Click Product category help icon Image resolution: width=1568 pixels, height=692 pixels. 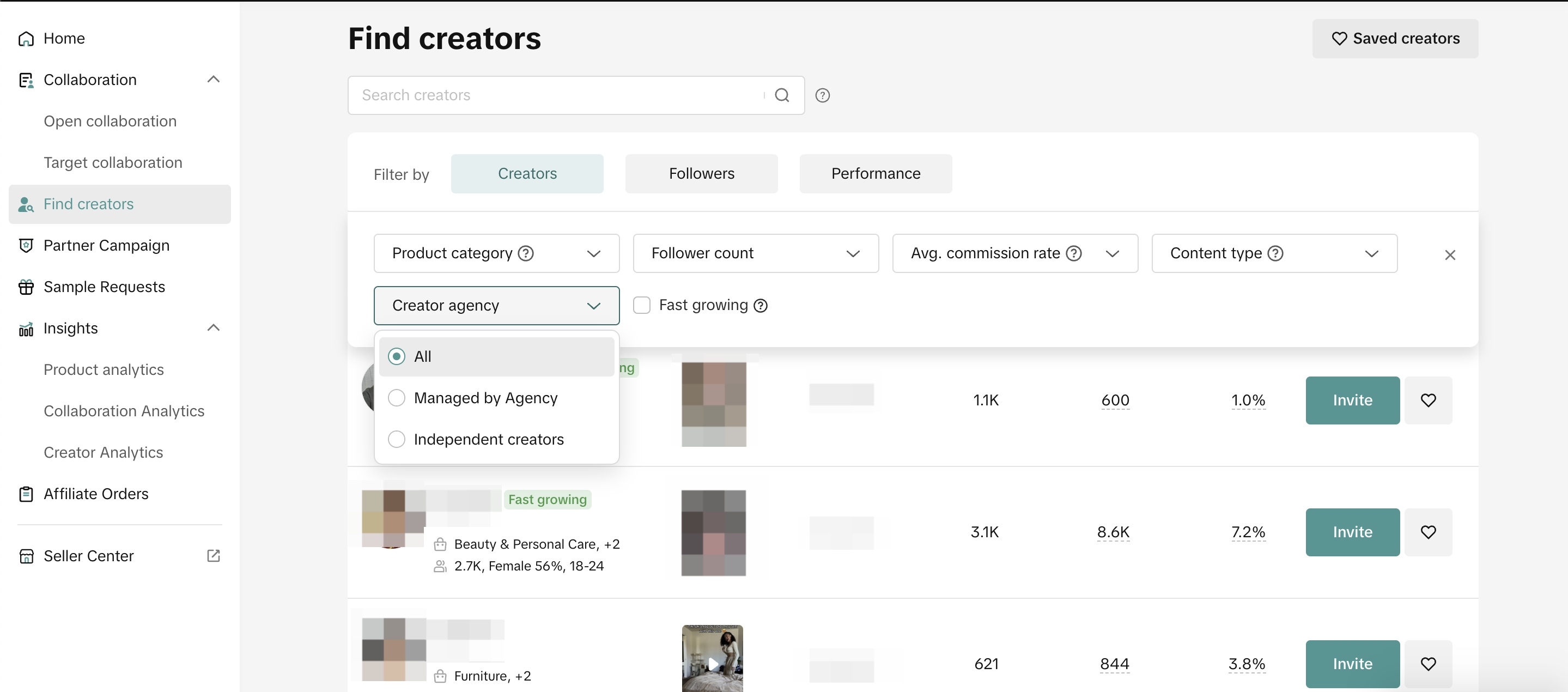pos(525,253)
